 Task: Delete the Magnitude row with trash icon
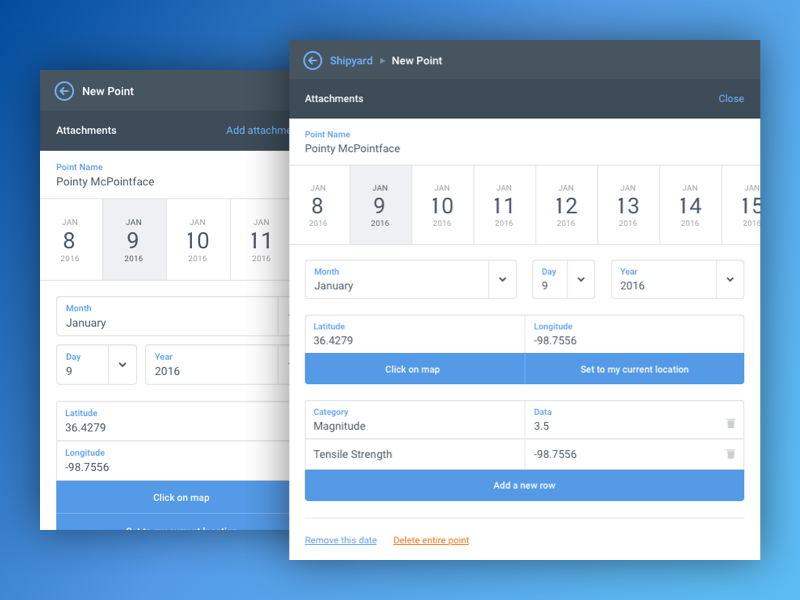click(x=730, y=424)
